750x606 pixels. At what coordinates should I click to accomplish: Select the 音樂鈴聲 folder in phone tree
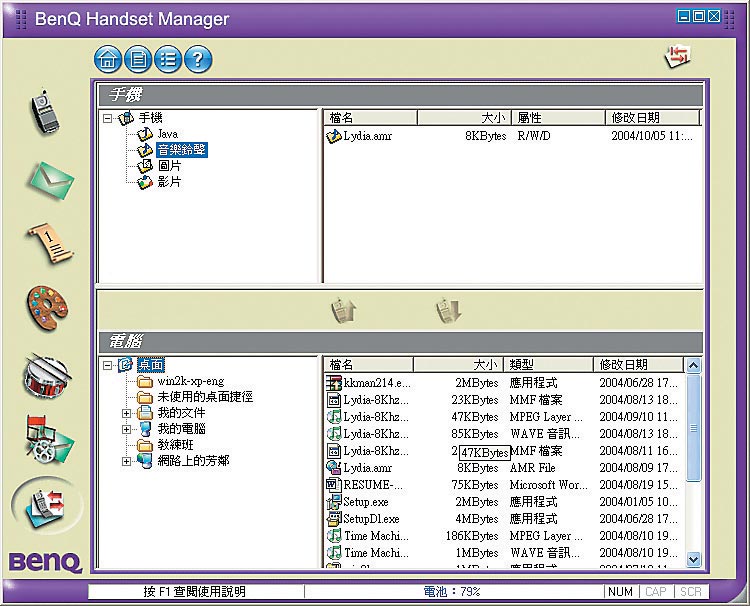click(x=182, y=150)
